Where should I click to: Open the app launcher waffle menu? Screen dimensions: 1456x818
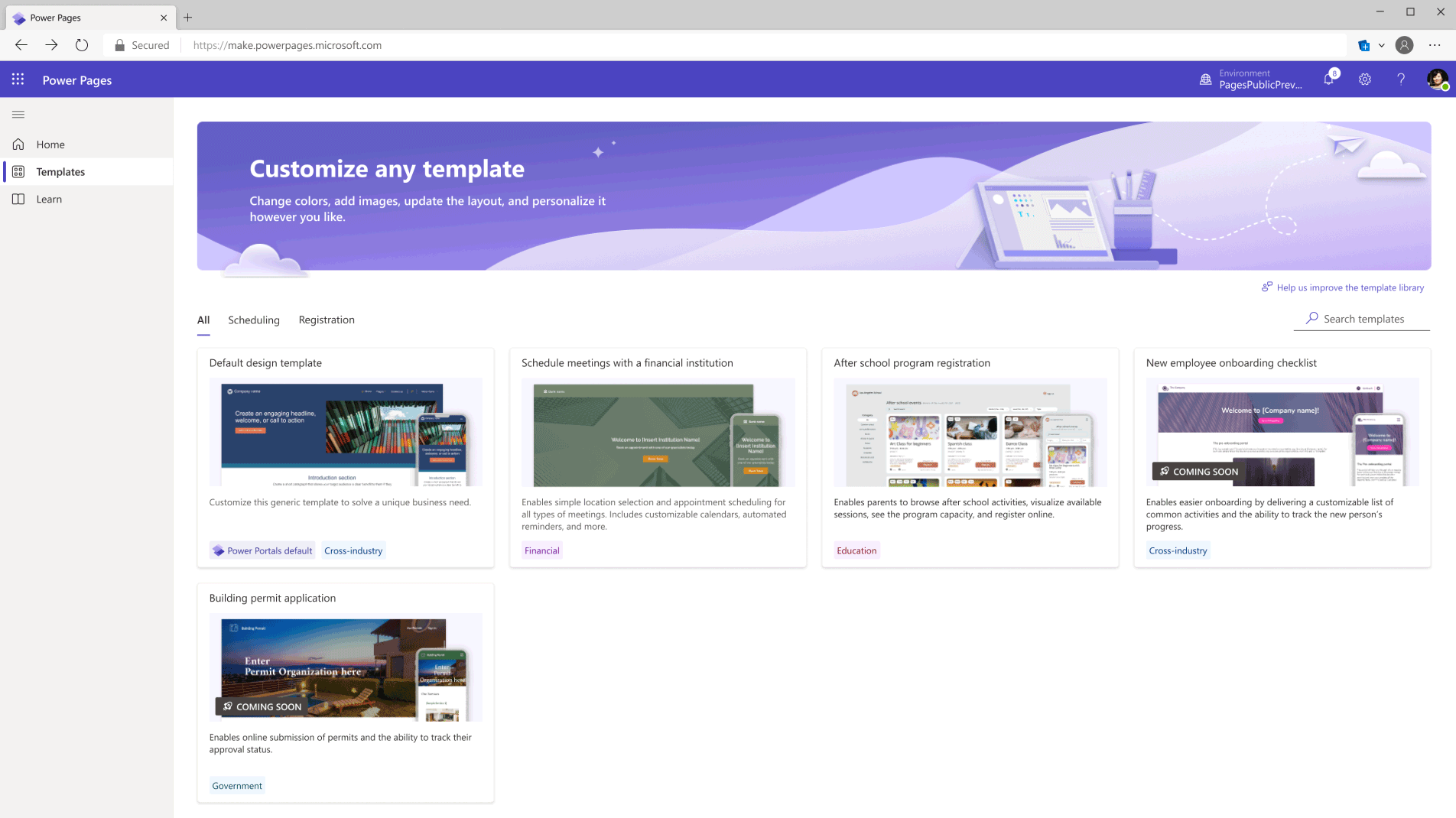pyautogui.click(x=18, y=80)
